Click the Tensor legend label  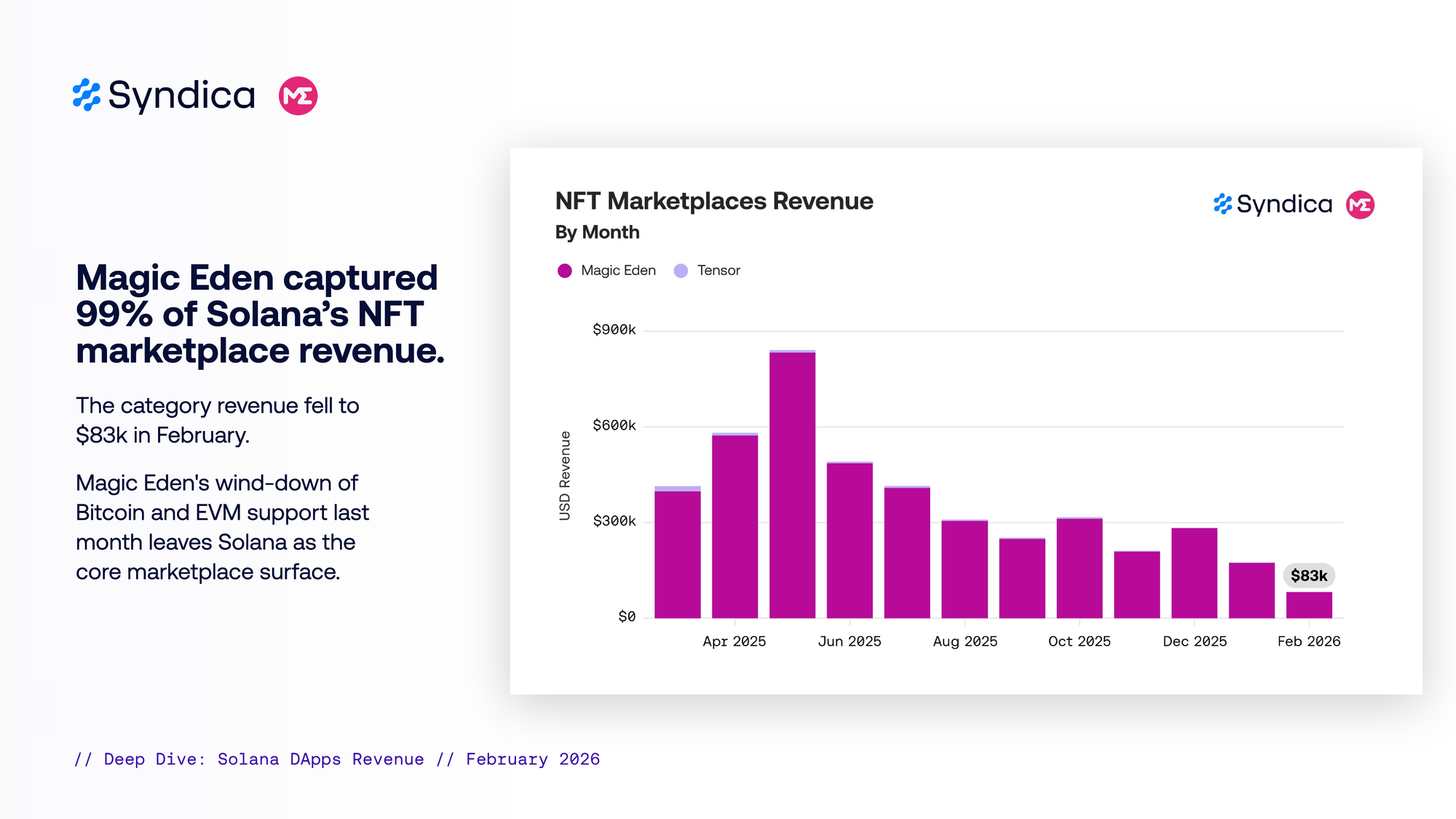click(x=718, y=271)
